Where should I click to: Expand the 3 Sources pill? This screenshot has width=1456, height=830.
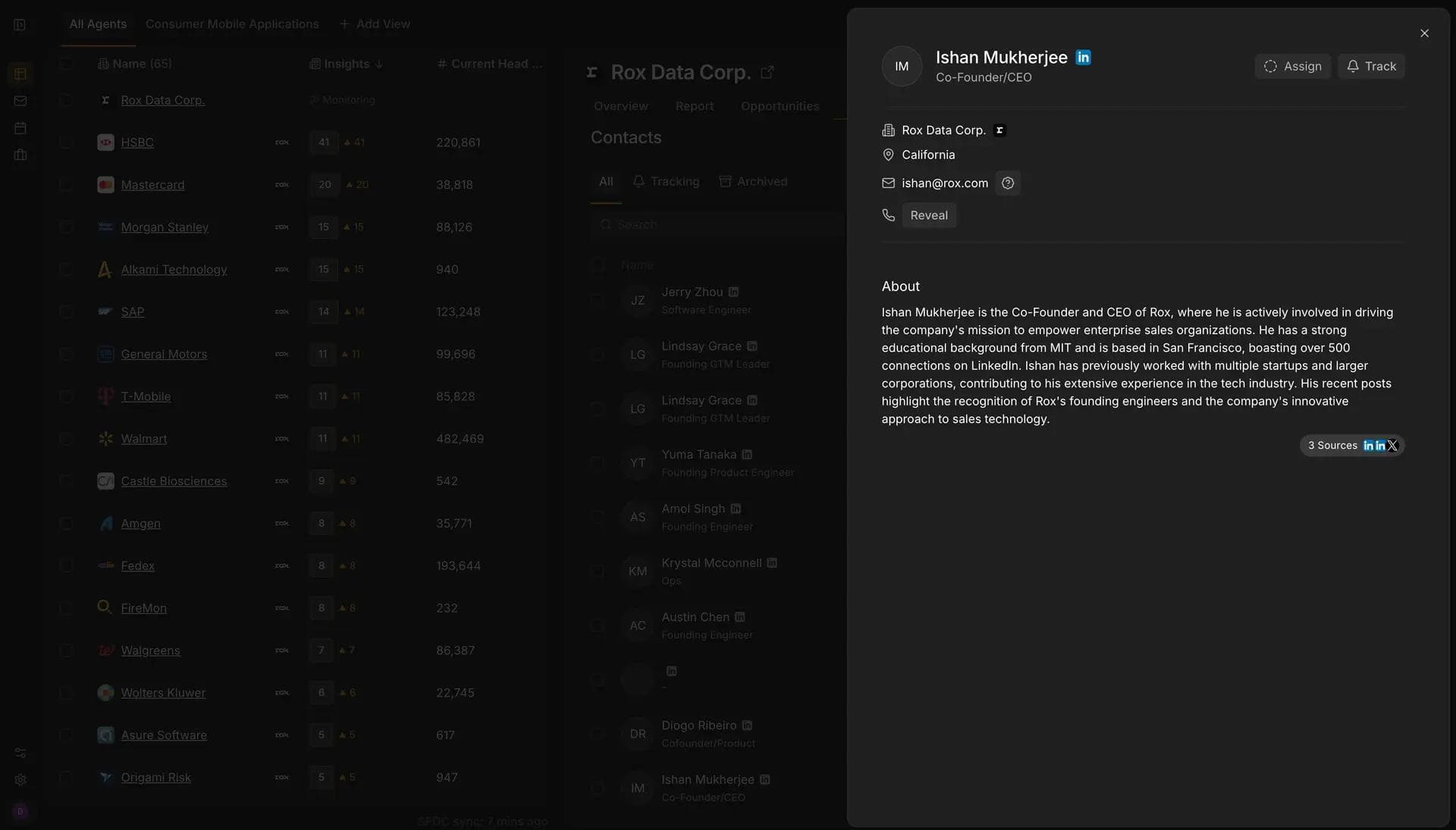tap(1332, 446)
